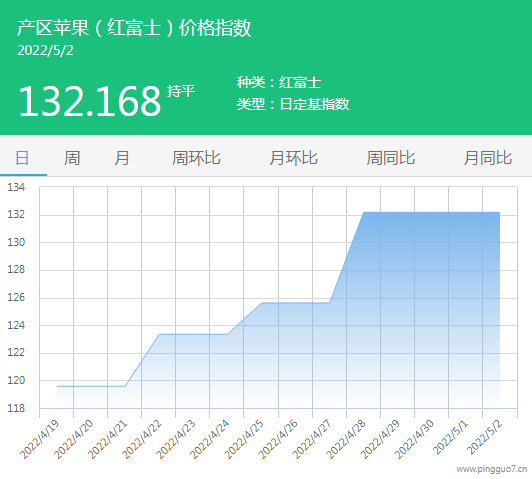
Task: Switch to the 周同比 tab
Action: [x=391, y=158]
